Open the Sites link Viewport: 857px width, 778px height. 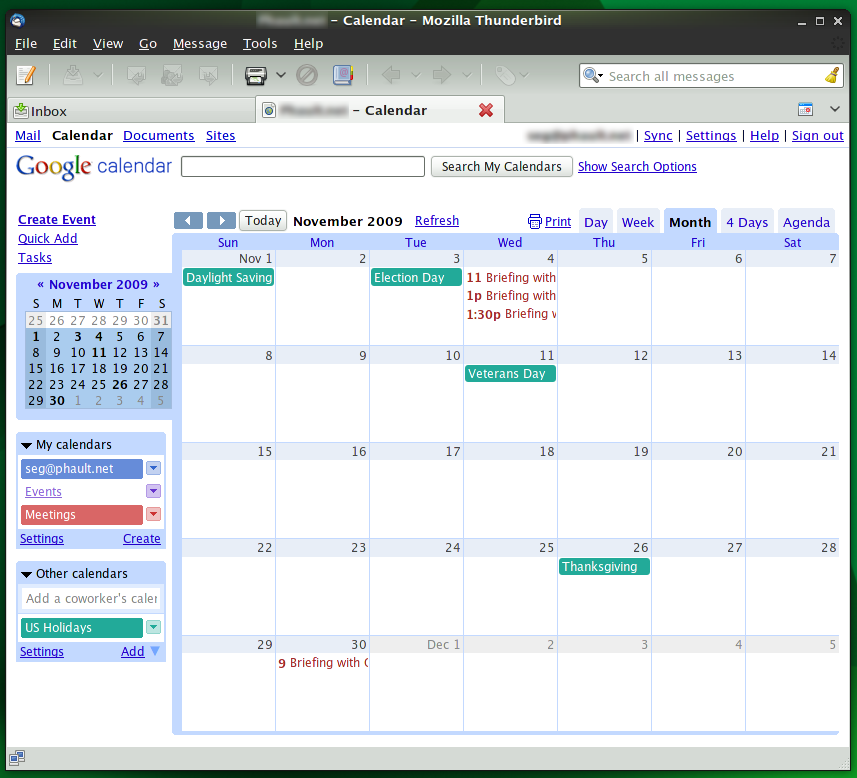220,136
